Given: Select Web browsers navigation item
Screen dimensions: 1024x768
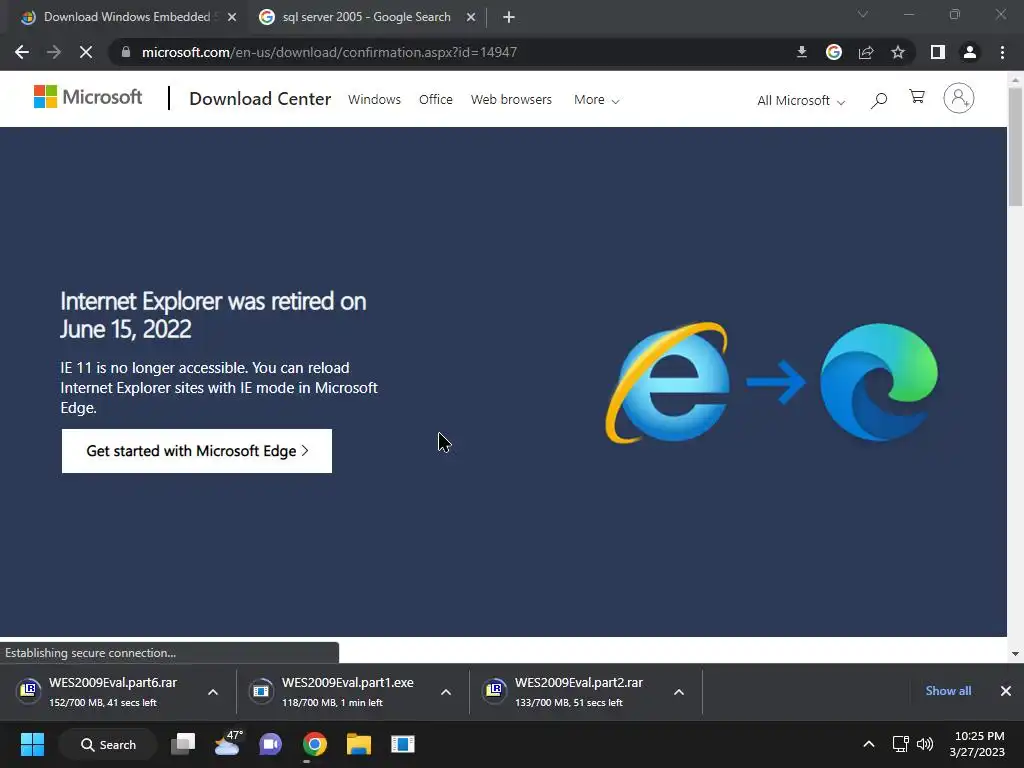Looking at the screenshot, I should click(x=511, y=99).
